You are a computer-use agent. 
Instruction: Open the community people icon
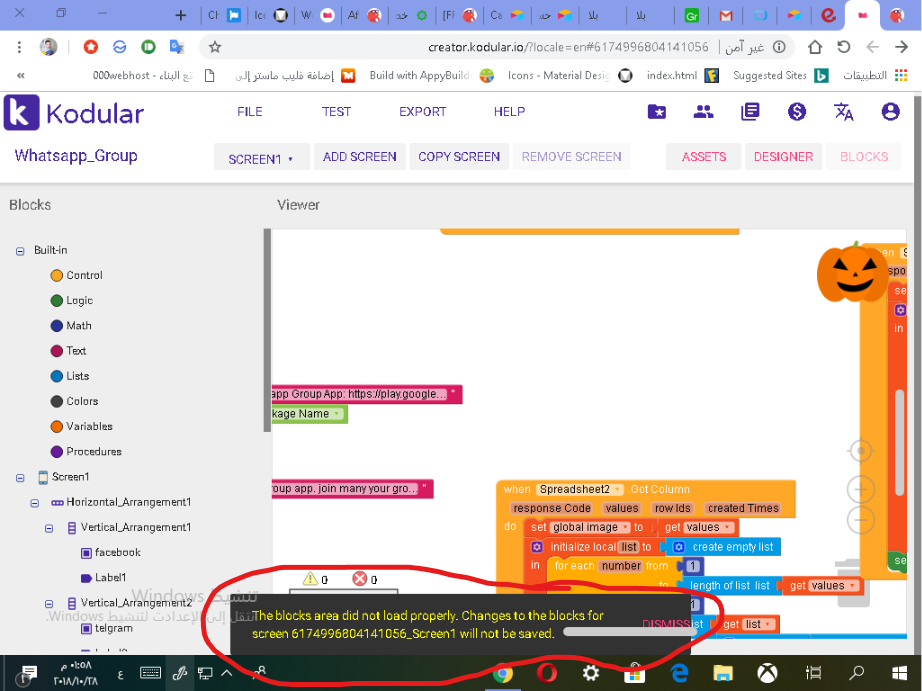703,112
